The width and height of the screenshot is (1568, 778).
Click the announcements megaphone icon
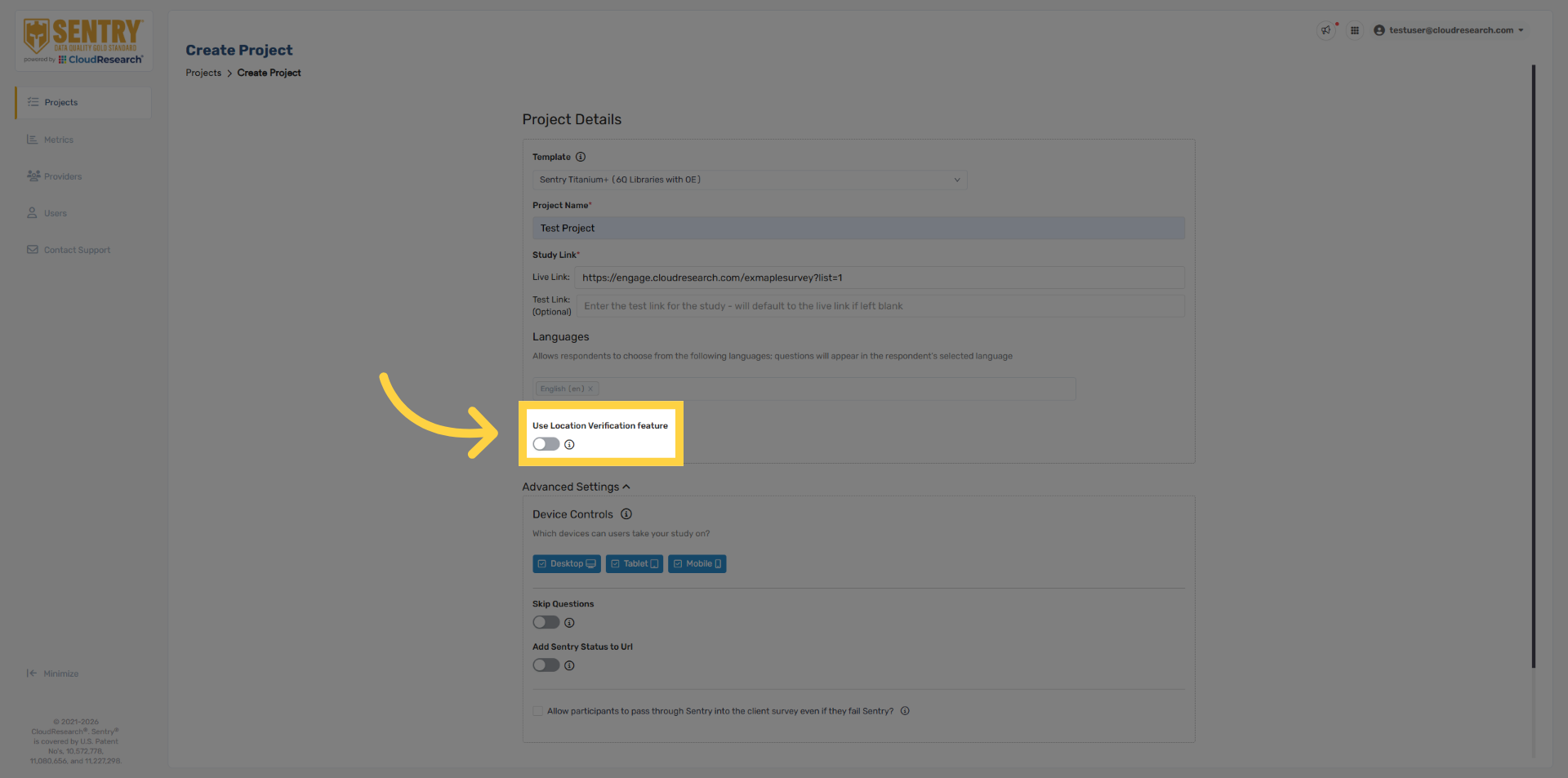pyautogui.click(x=1325, y=30)
